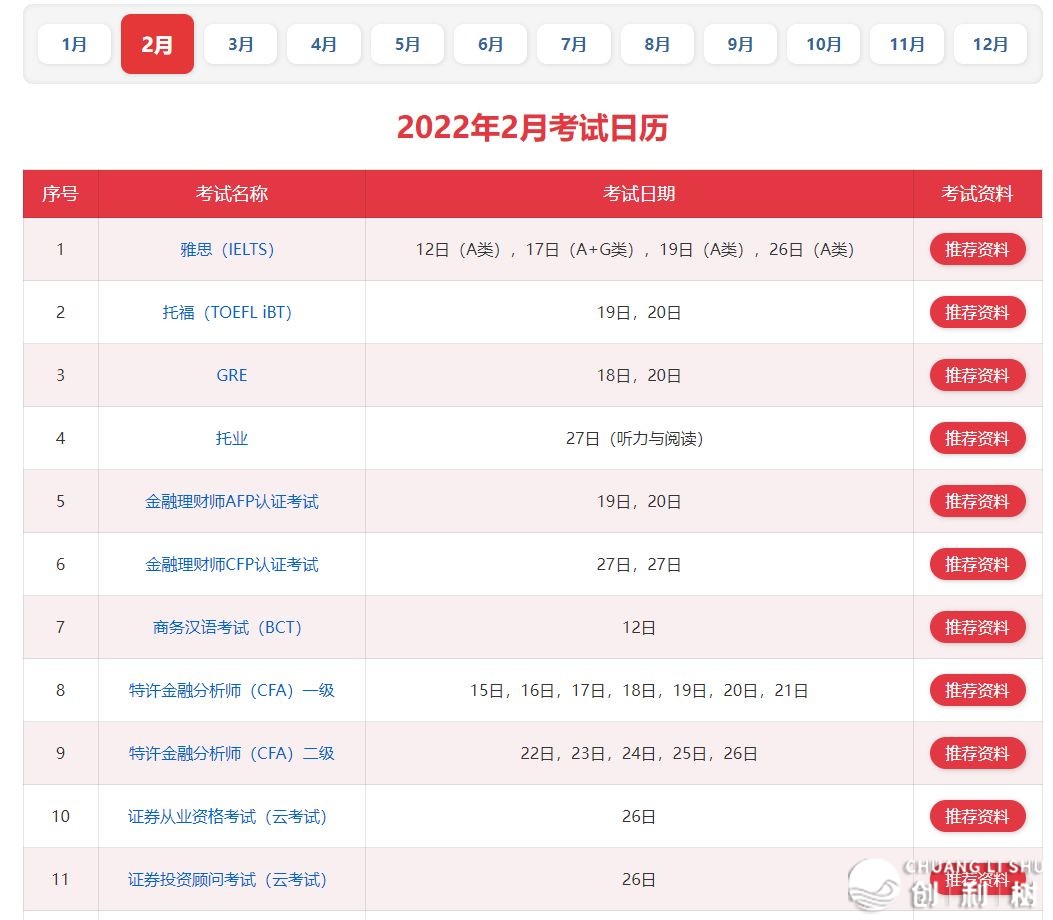This screenshot has width=1053, height=920.
Task: Click 推荐资料 button for AFP认证考试 row
Action: tap(977, 502)
